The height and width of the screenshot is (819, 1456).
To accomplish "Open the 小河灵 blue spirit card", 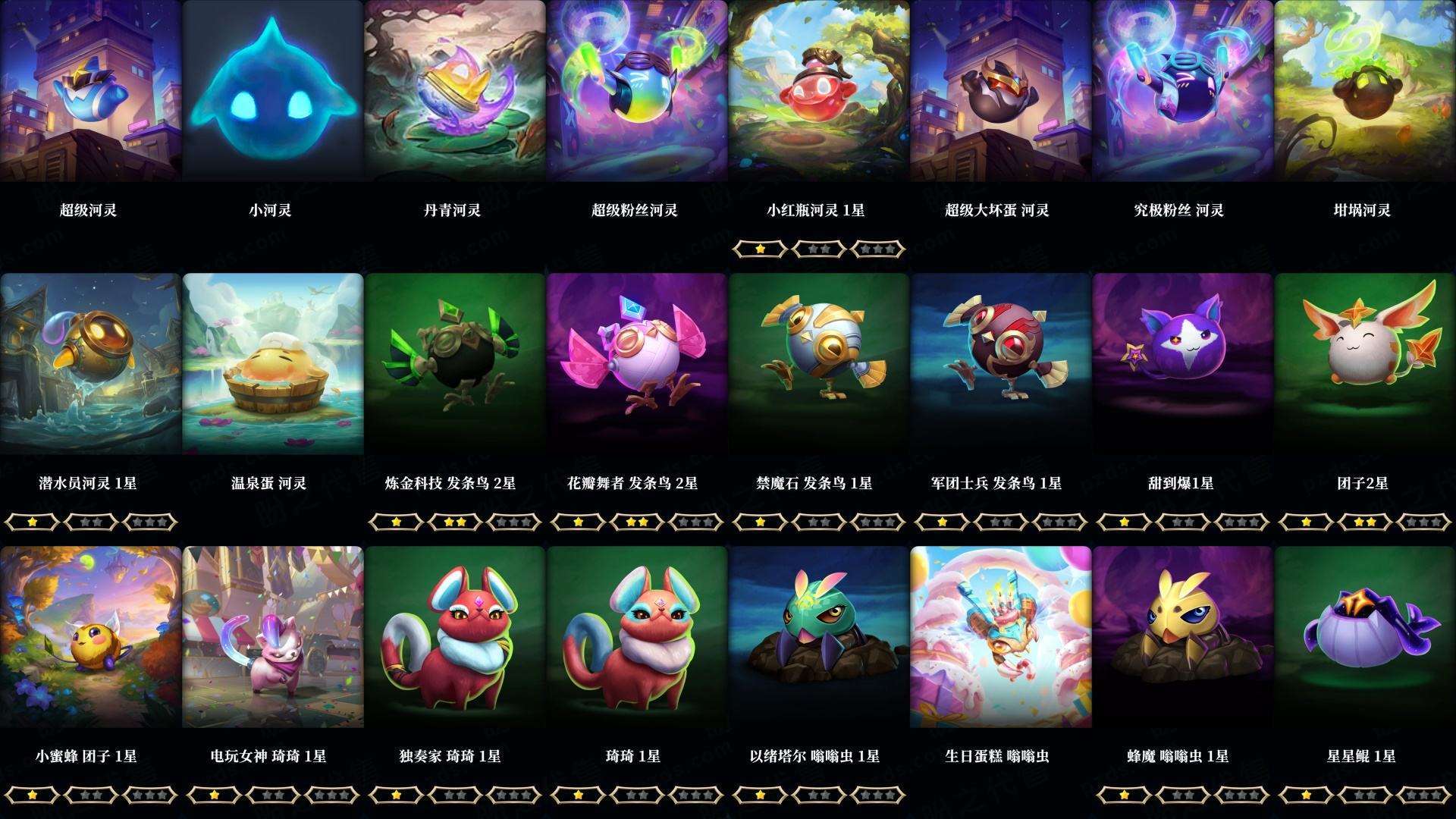I will coord(272,91).
